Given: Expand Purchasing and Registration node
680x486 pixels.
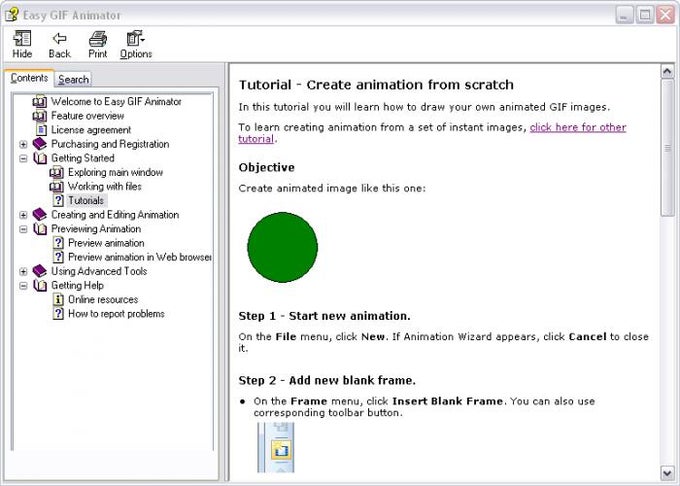Looking at the screenshot, I should tap(23, 144).
